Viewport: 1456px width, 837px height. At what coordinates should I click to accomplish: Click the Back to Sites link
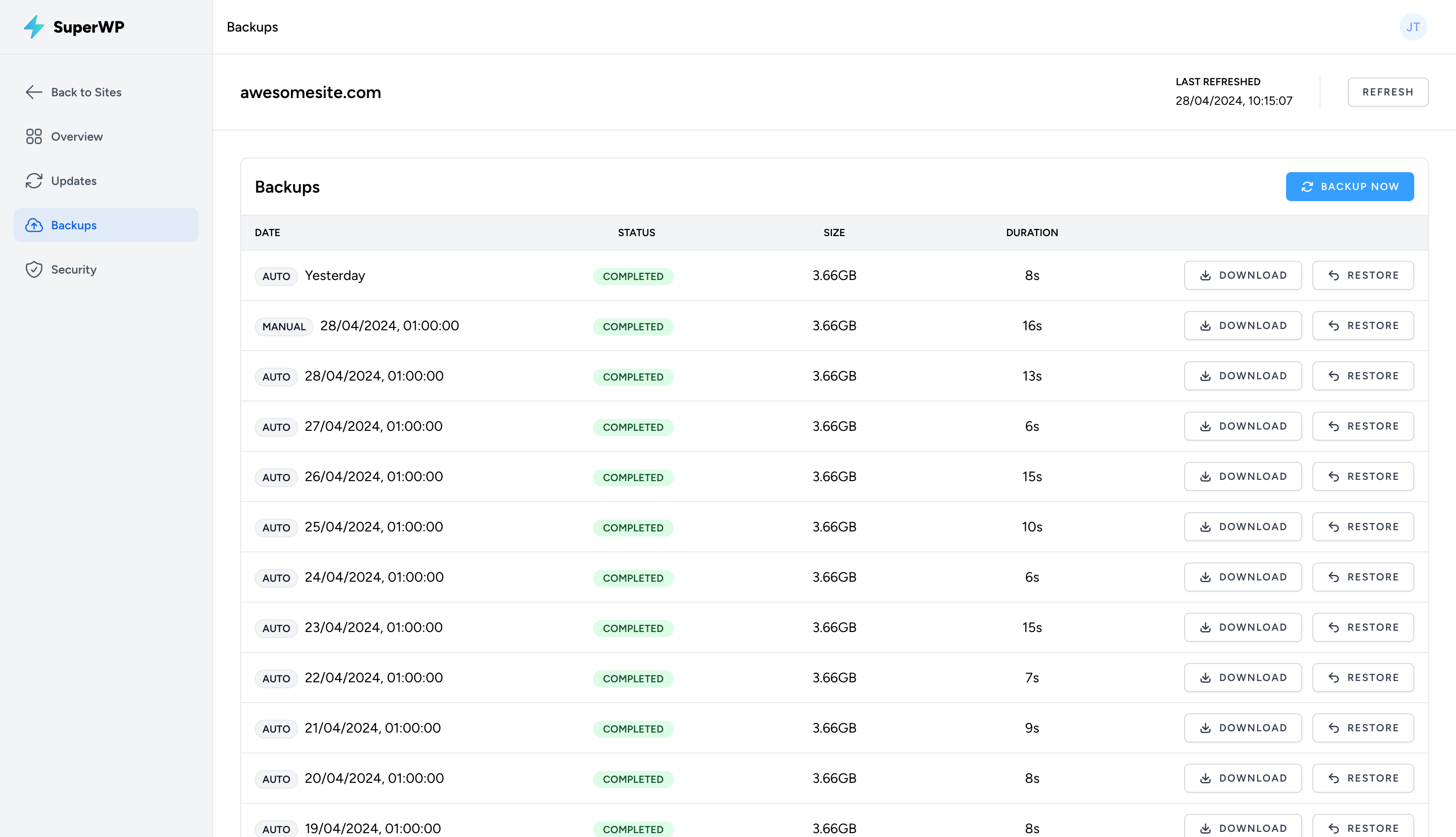click(x=86, y=92)
